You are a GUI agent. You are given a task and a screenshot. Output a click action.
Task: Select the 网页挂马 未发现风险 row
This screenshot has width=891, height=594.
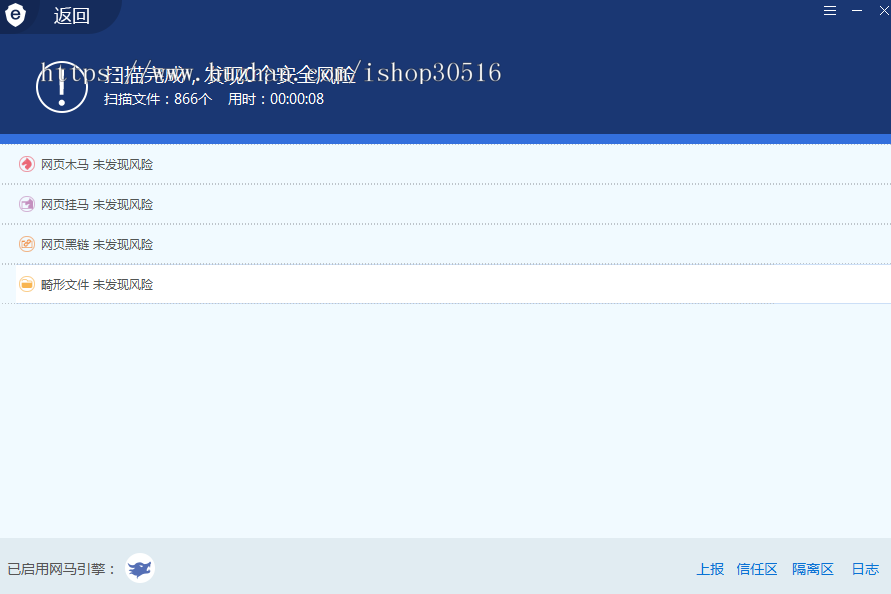pos(446,204)
